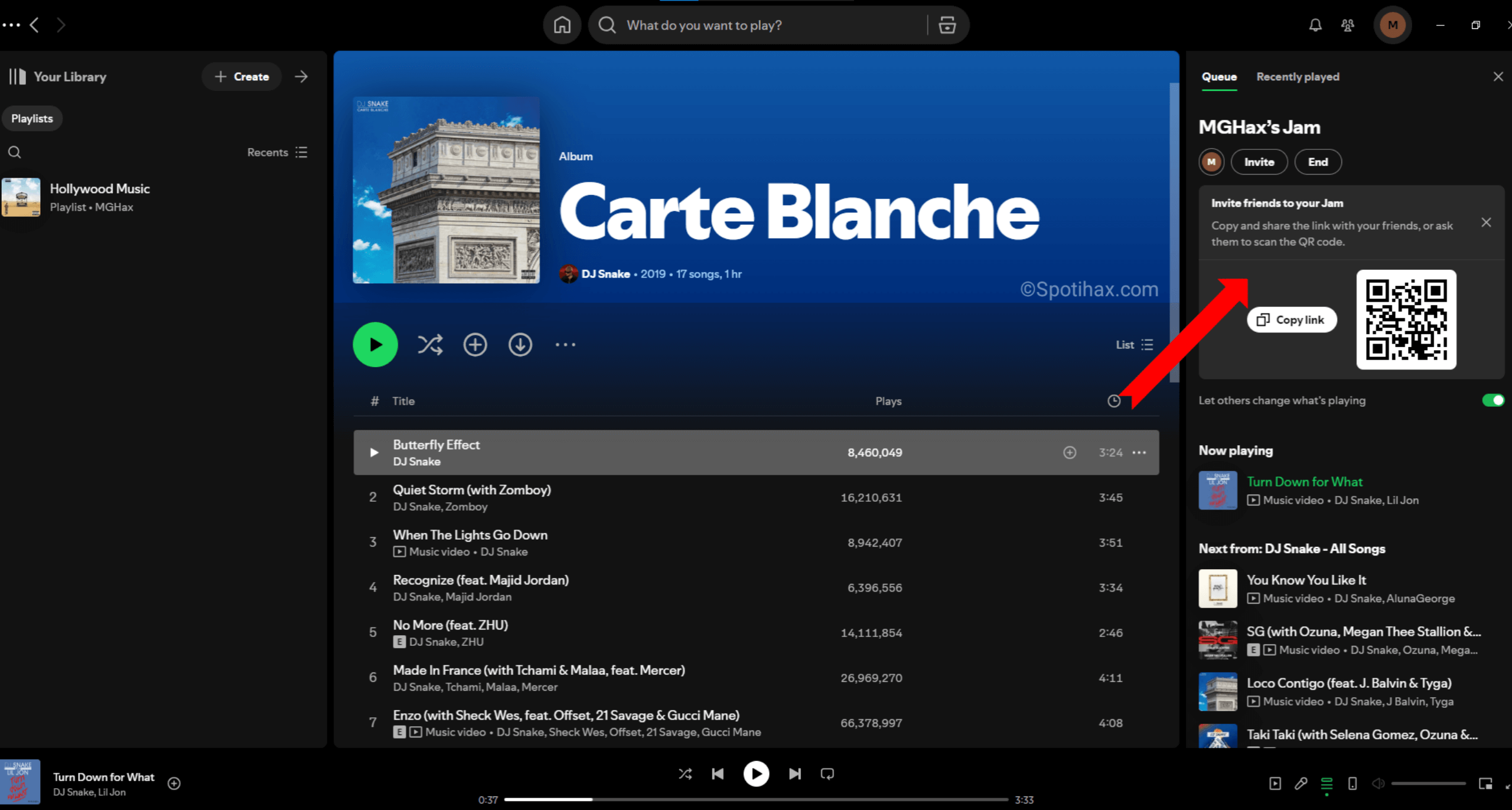Skip to the previous track
This screenshot has width=1512, height=810.
(x=718, y=774)
